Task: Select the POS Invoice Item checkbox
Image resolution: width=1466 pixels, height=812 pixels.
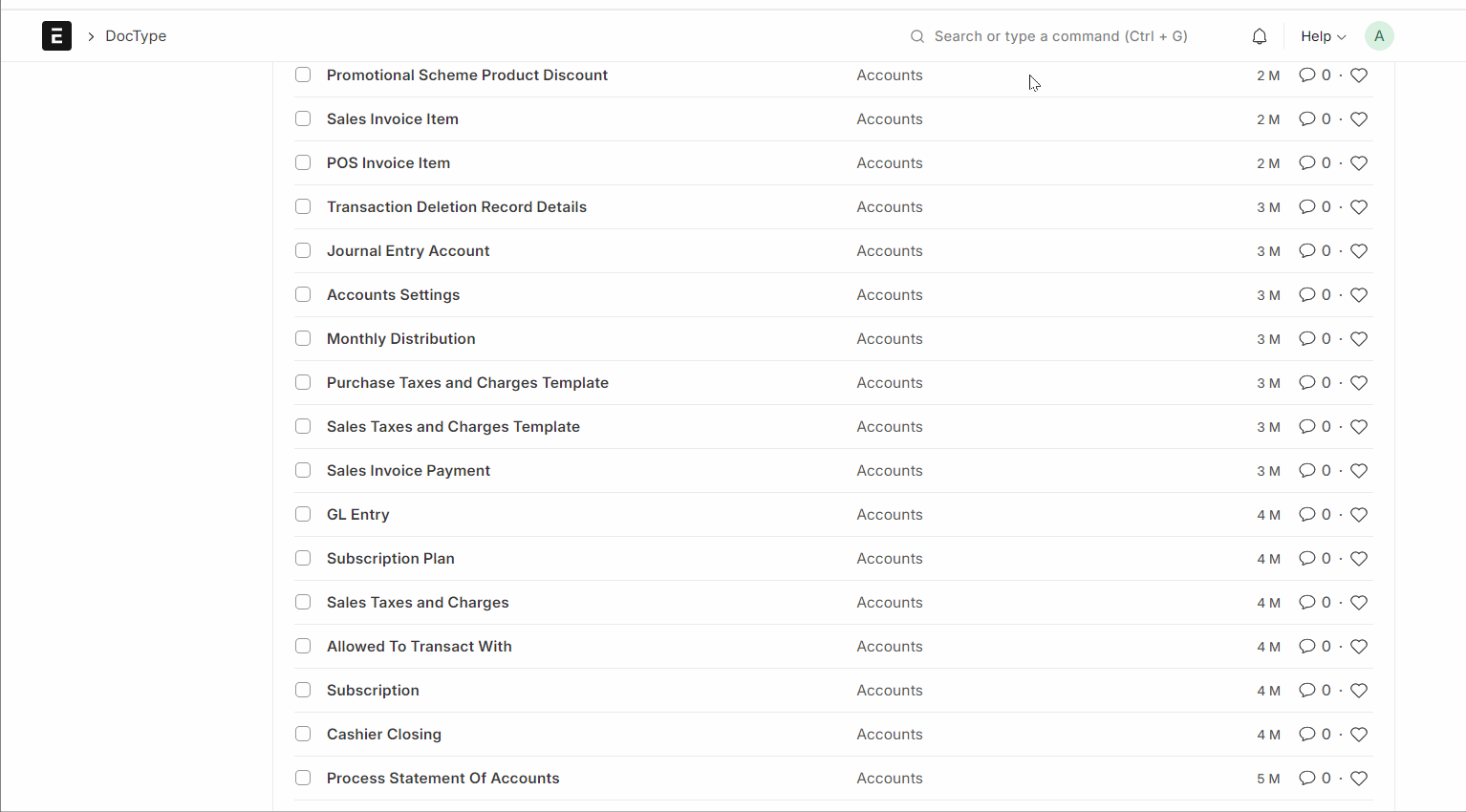Action: point(303,162)
